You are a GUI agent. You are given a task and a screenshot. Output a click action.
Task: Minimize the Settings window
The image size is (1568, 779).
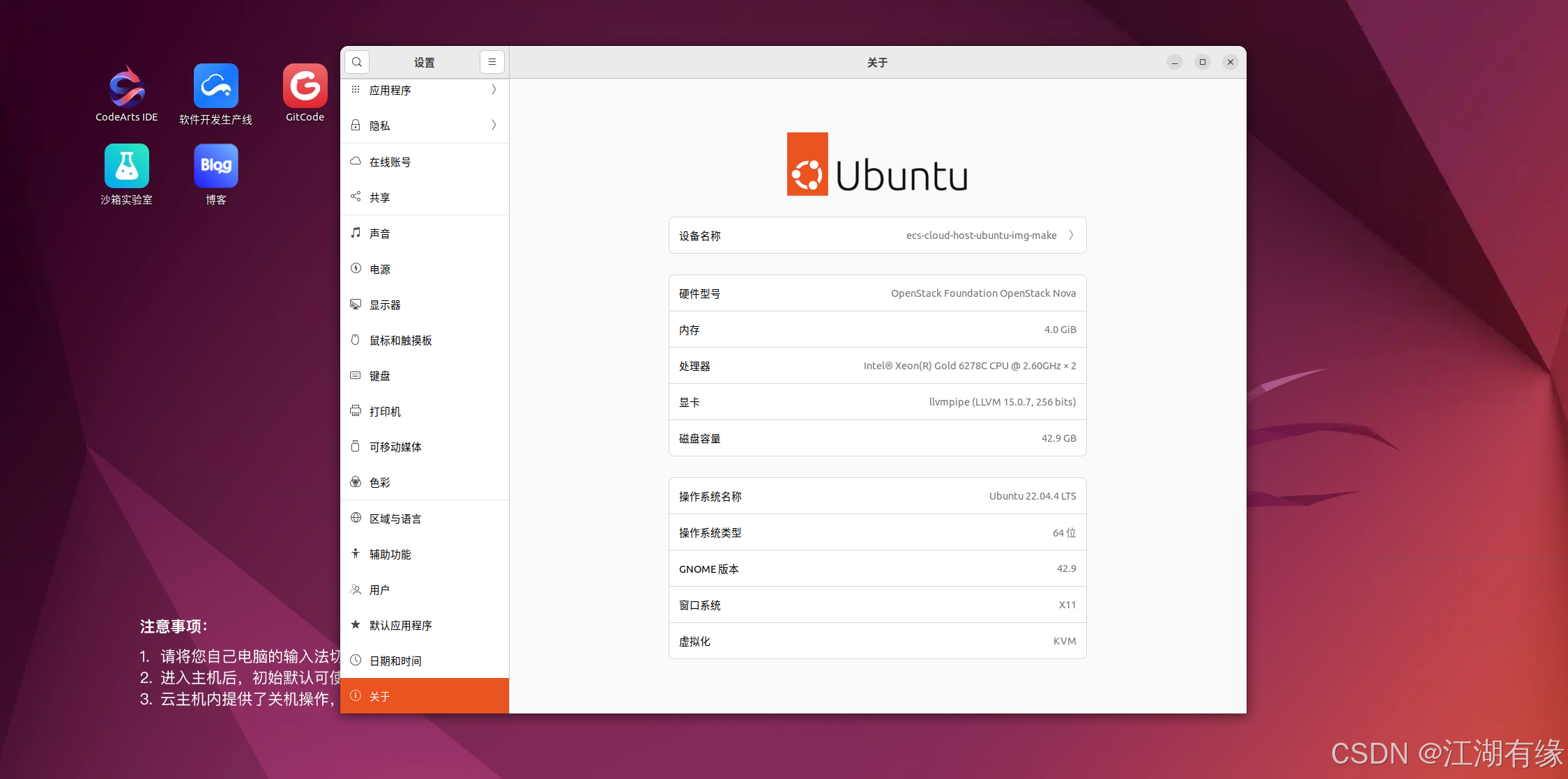coord(1175,62)
